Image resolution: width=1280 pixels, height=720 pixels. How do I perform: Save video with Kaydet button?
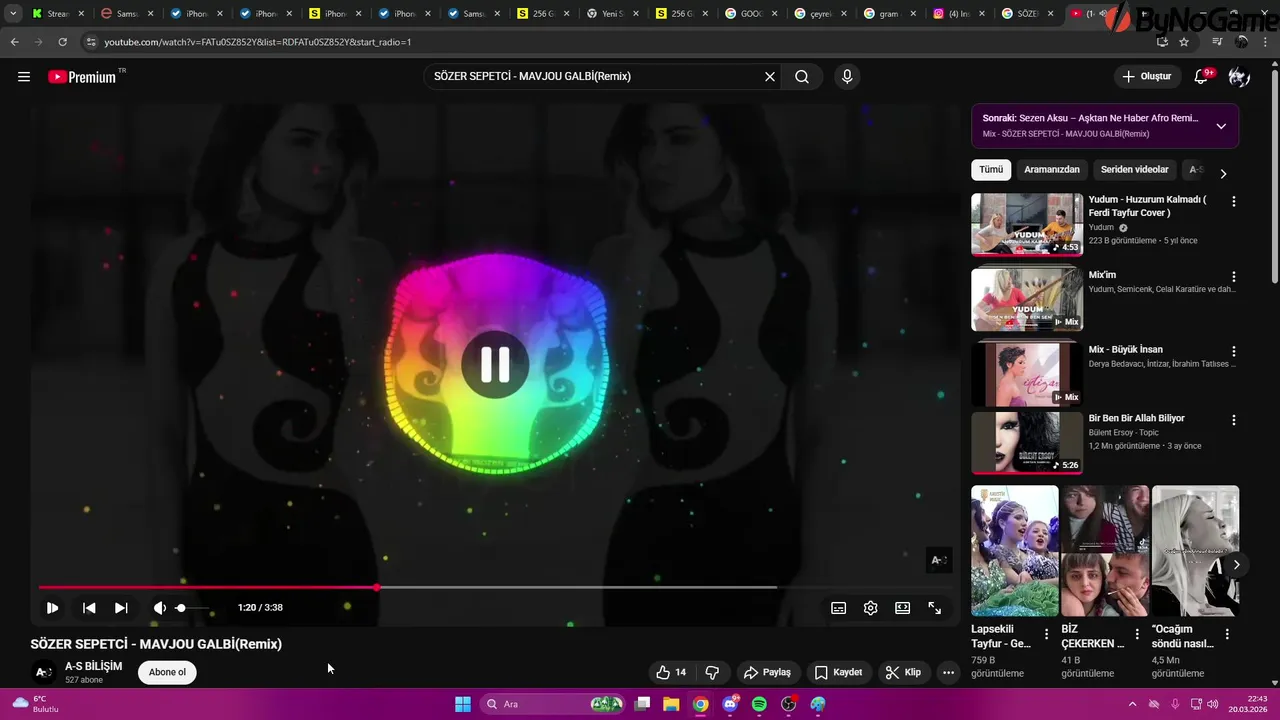tap(838, 672)
